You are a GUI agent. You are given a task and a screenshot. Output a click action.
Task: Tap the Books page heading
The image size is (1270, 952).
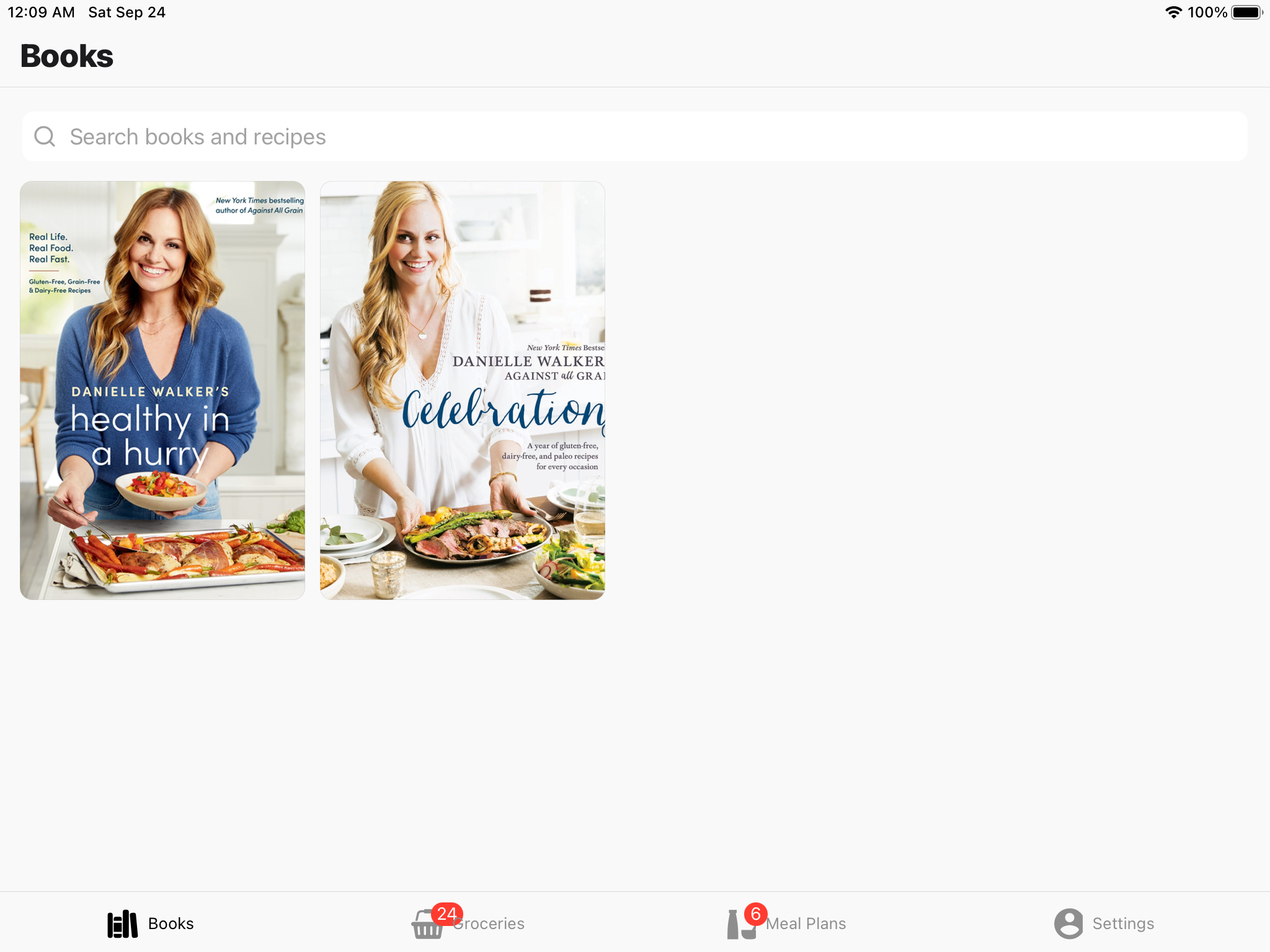coord(67,56)
